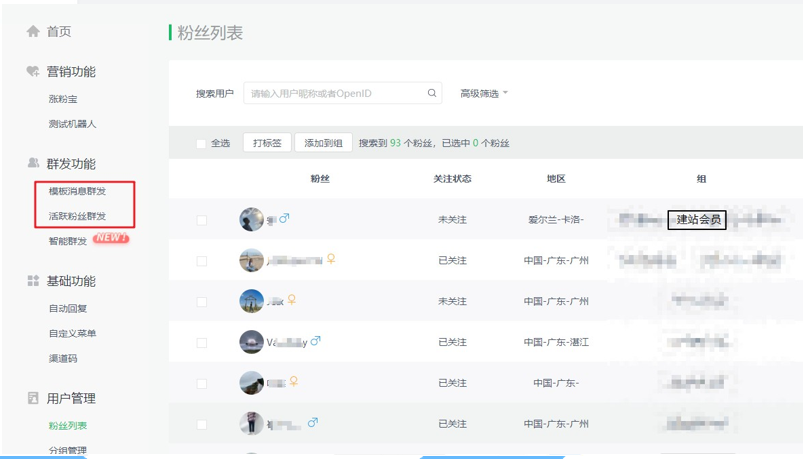Click the 基础功能 grid icon
The image size is (803, 459).
point(33,281)
